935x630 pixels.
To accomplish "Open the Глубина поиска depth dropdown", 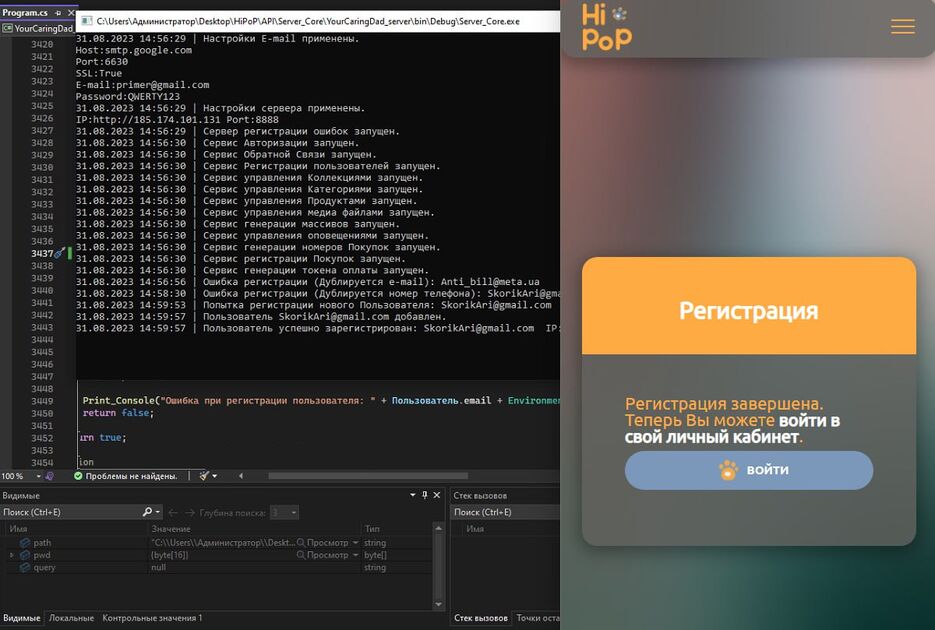I will point(293,512).
